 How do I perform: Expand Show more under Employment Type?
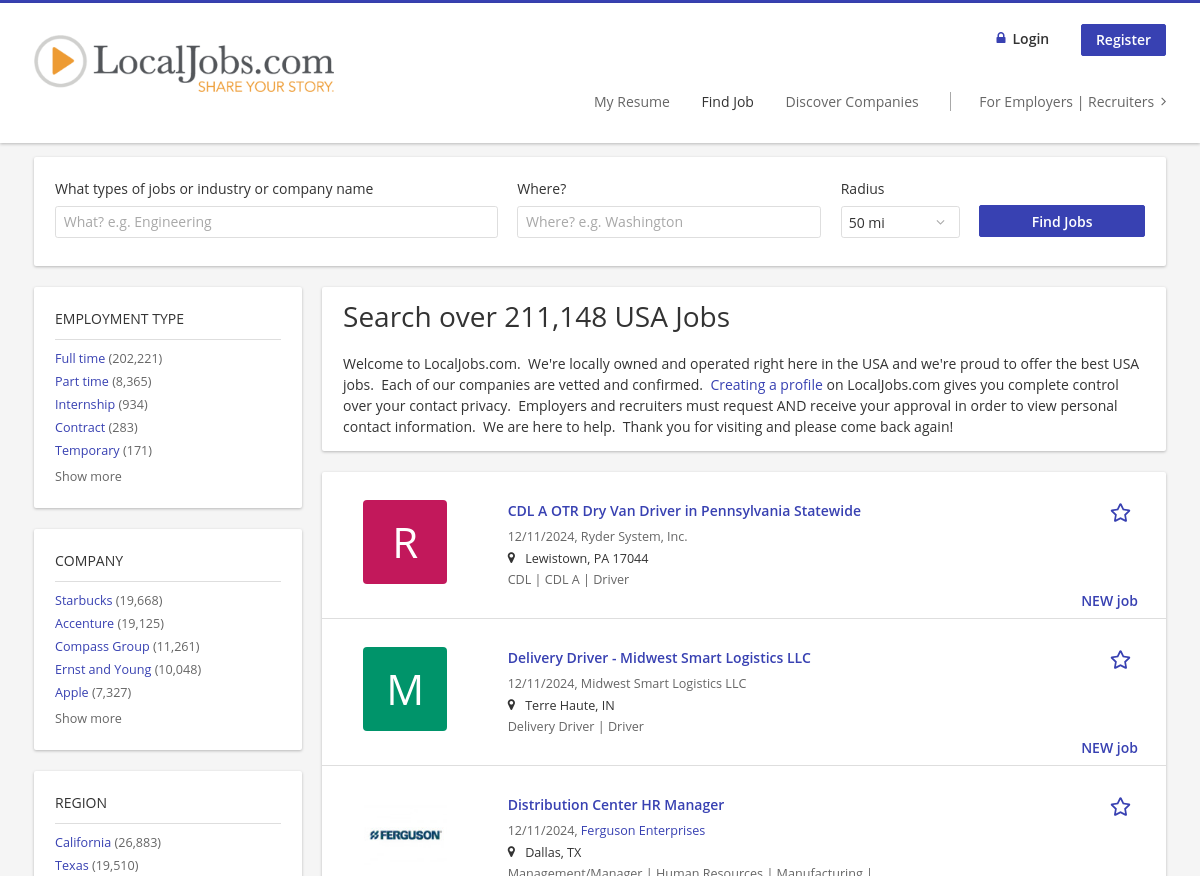click(x=88, y=476)
